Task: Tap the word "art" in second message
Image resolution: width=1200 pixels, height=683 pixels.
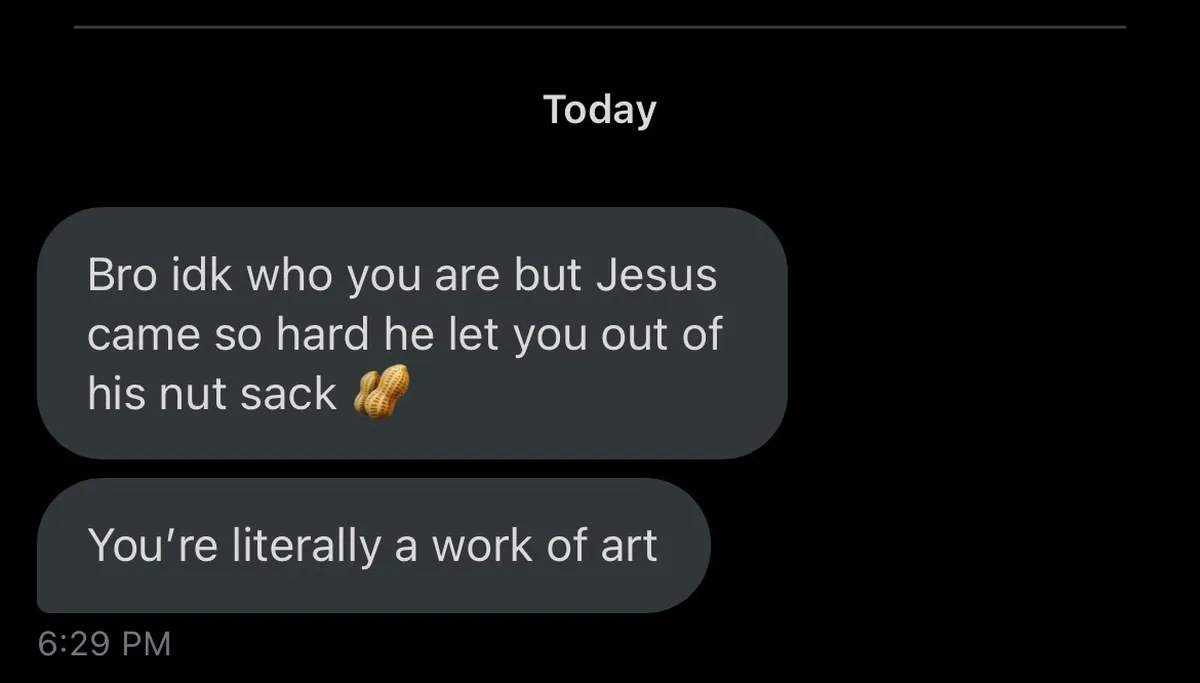Action: [x=629, y=546]
